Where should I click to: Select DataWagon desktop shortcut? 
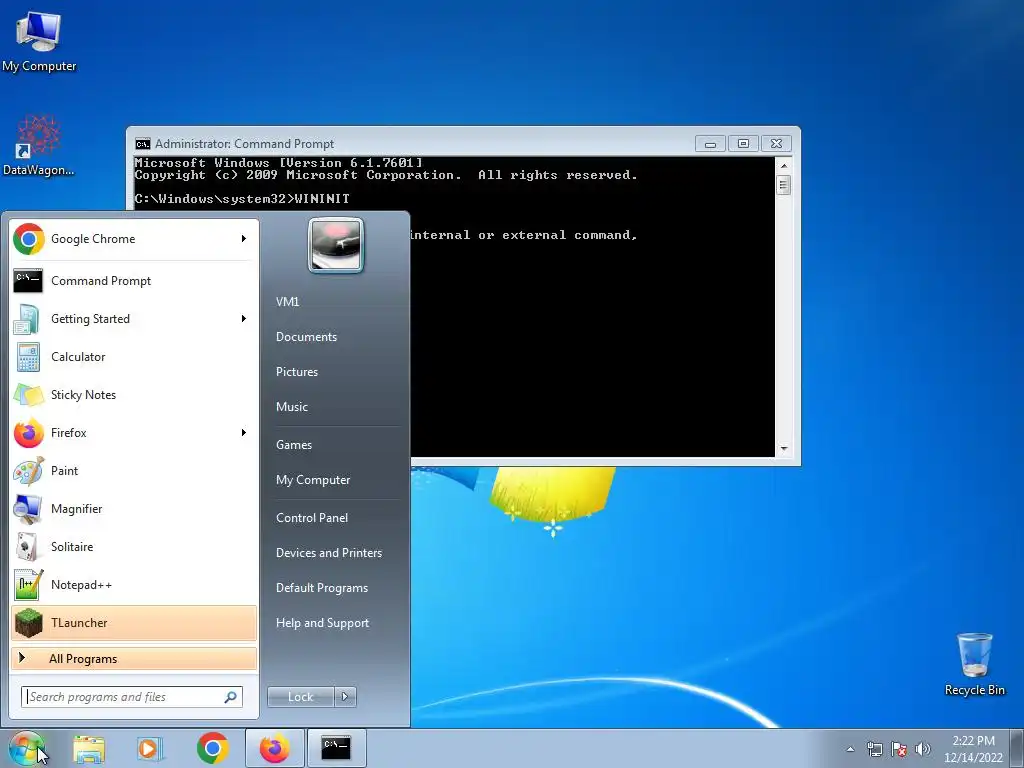point(39,146)
